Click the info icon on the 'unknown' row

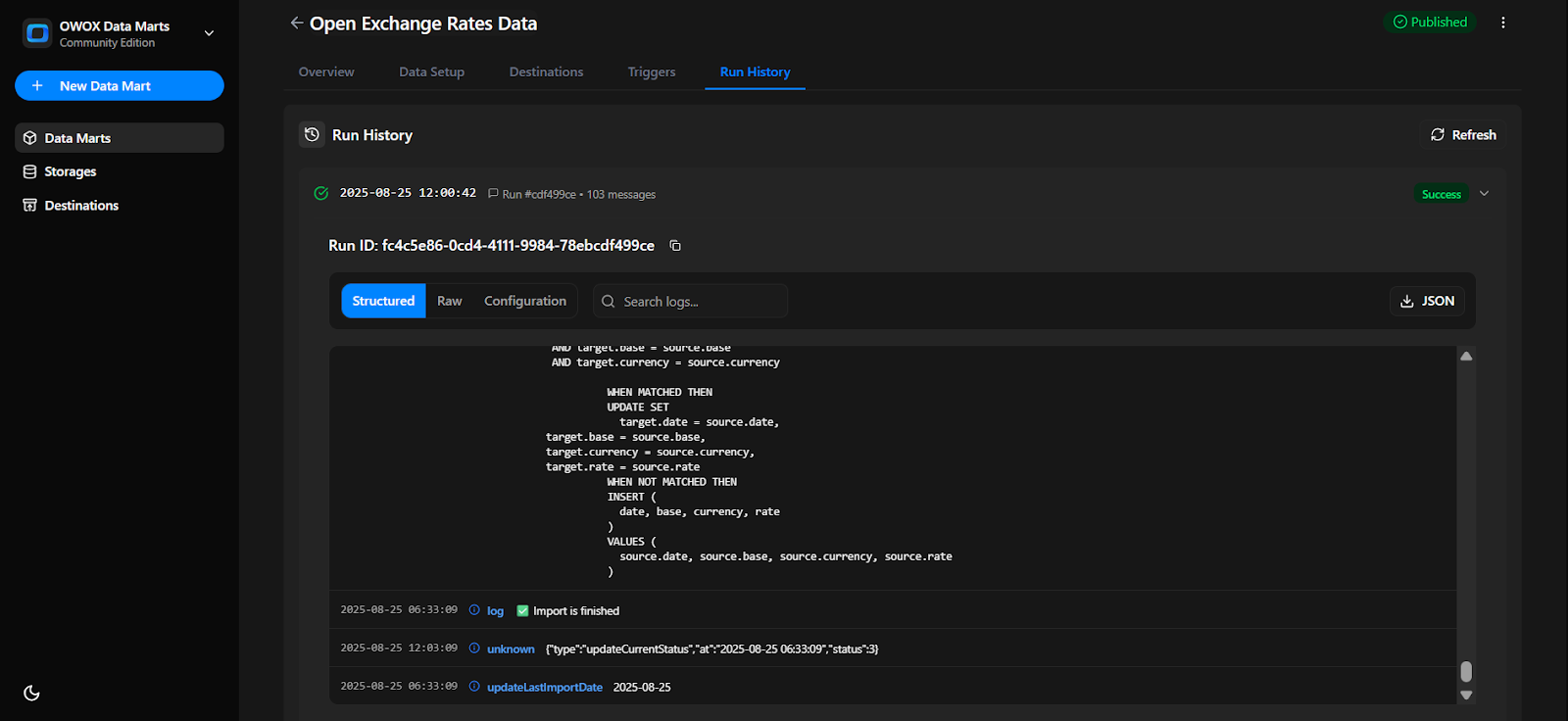(x=474, y=648)
